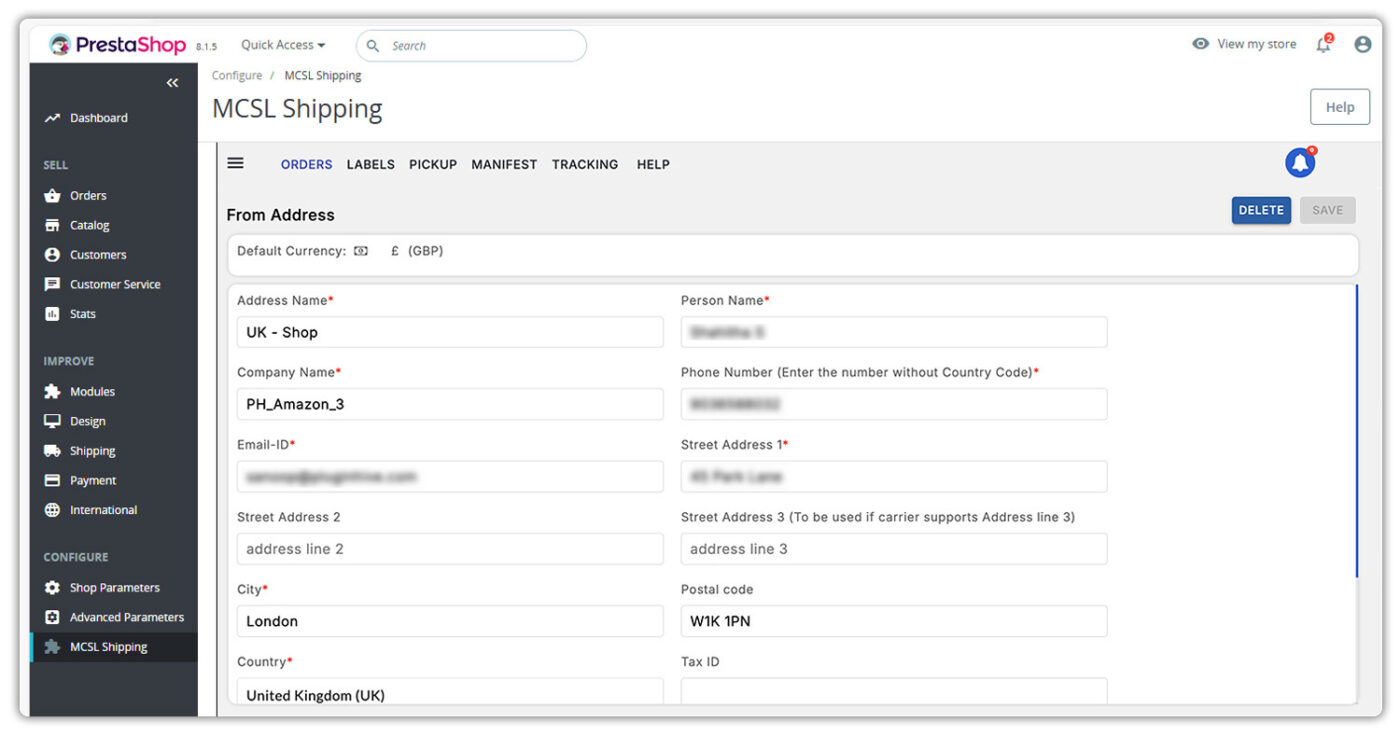Click into the top Search field
The height and width of the screenshot is (736, 1400).
coord(471,46)
